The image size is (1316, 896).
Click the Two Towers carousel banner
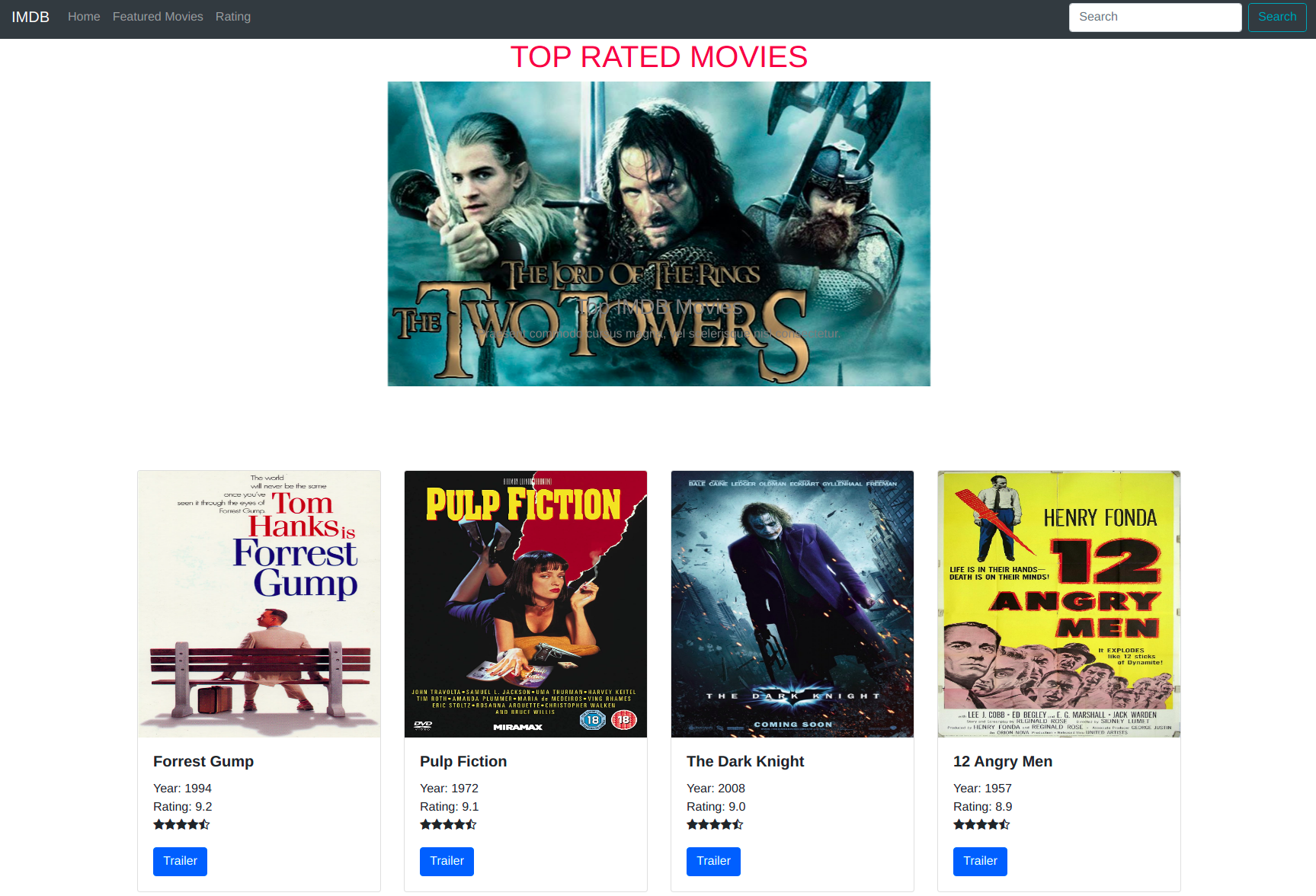click(659, 234)
